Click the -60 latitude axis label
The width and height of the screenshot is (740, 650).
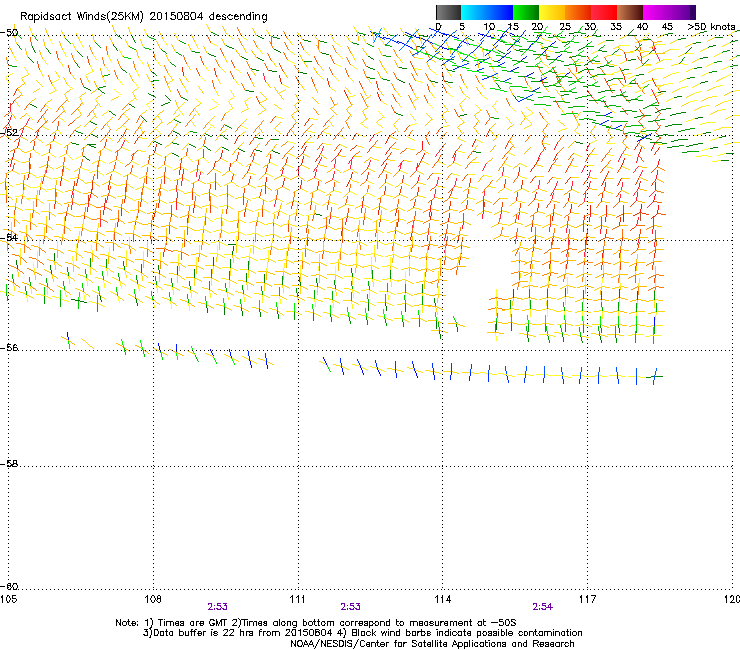click(9, 586)
